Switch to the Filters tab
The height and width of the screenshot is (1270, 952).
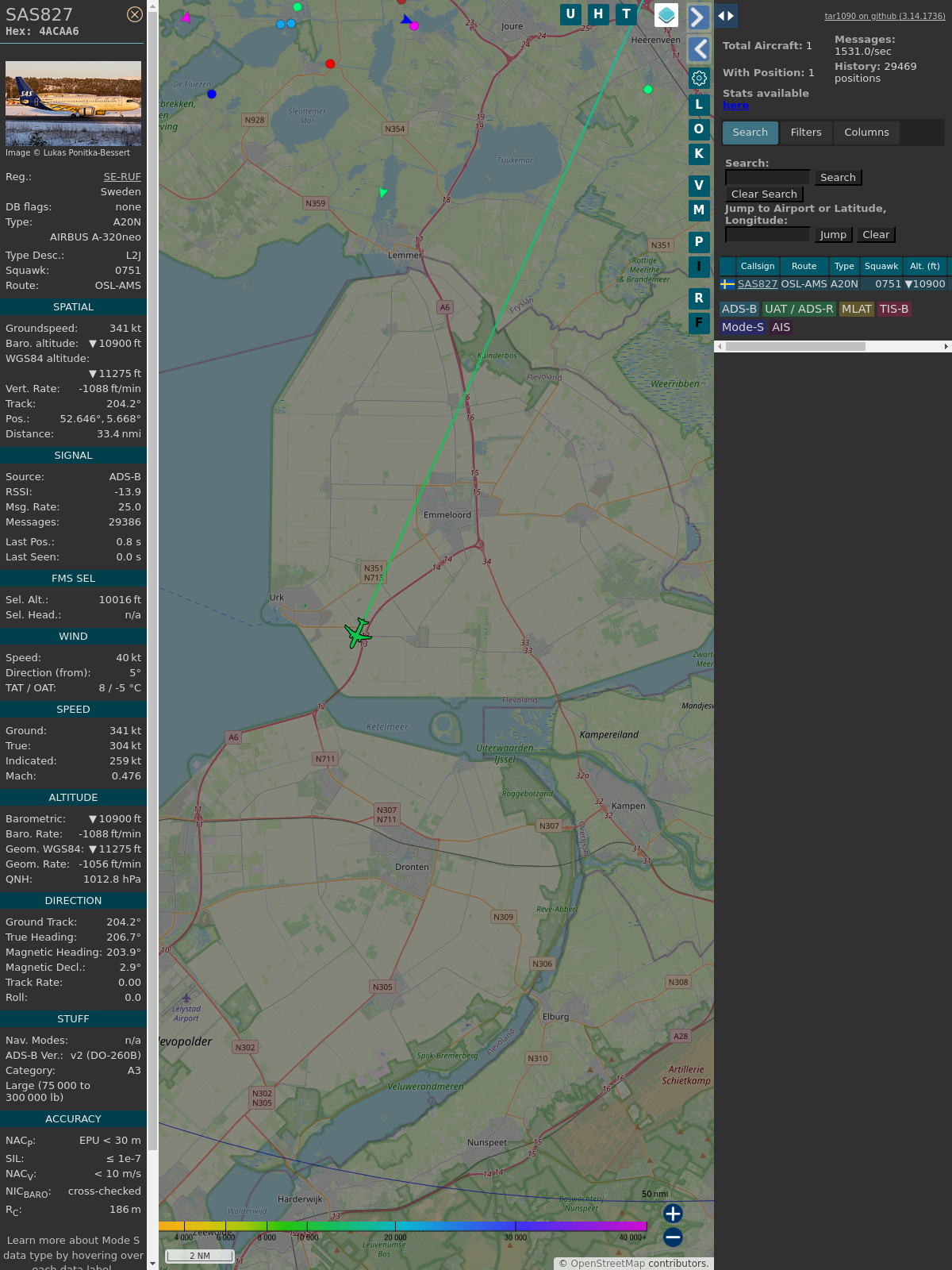click(x=806, y=133)
